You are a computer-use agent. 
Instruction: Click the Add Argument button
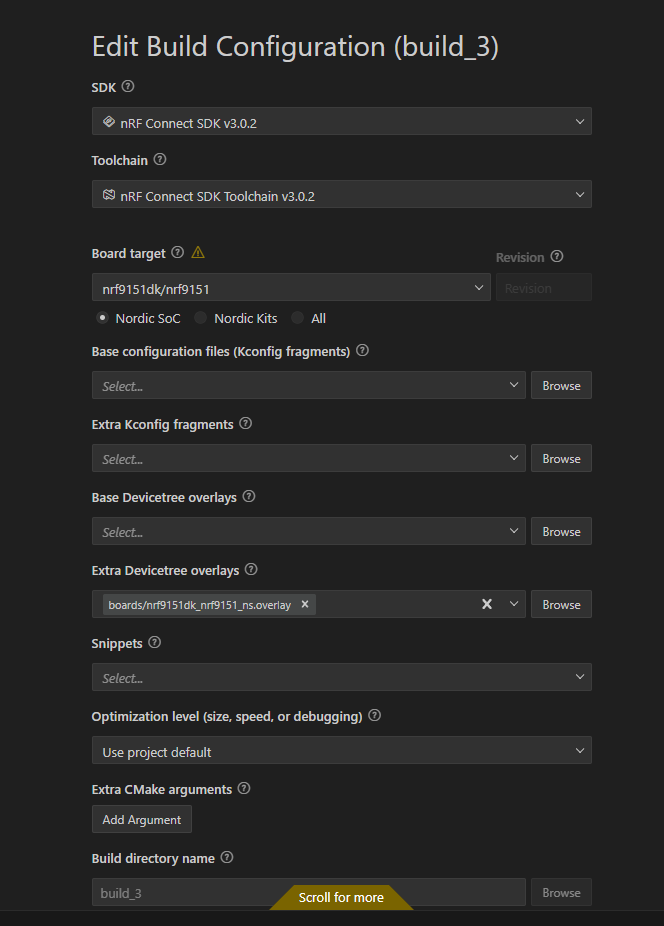[x=142, y=819]
